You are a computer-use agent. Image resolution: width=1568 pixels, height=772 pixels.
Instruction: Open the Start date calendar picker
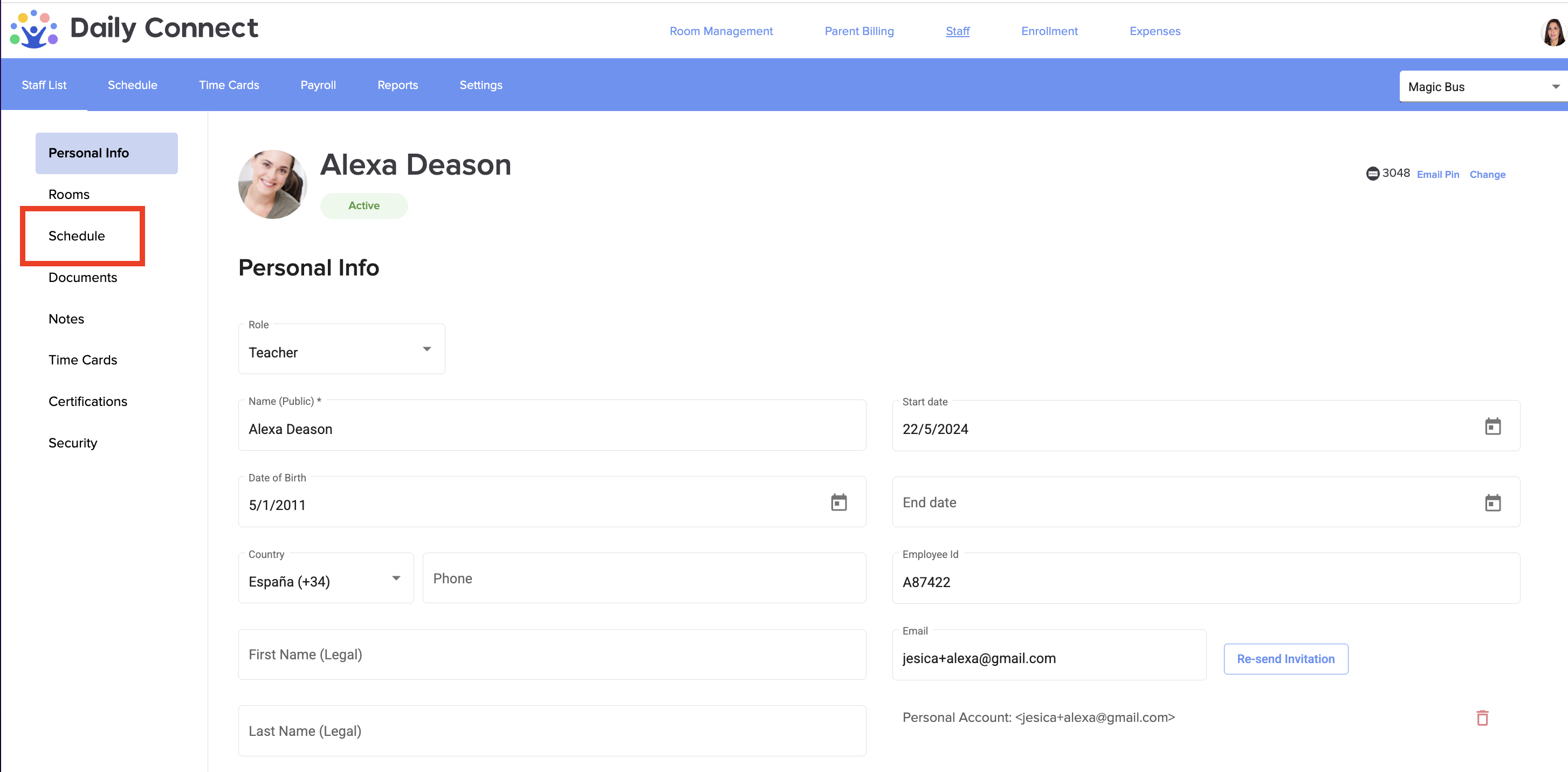tap(1492, 426)
